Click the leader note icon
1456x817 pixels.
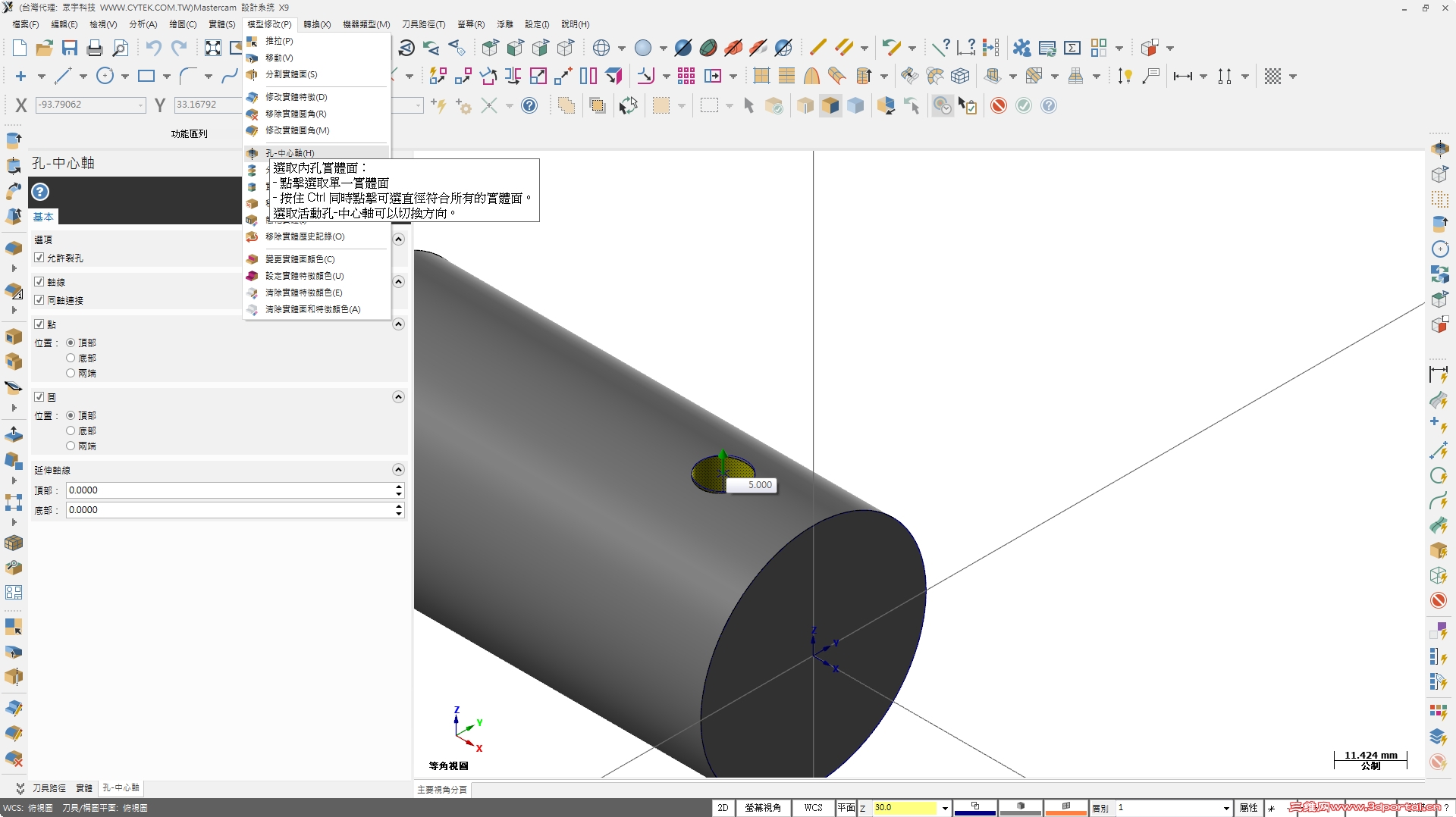click(1151, 76)
